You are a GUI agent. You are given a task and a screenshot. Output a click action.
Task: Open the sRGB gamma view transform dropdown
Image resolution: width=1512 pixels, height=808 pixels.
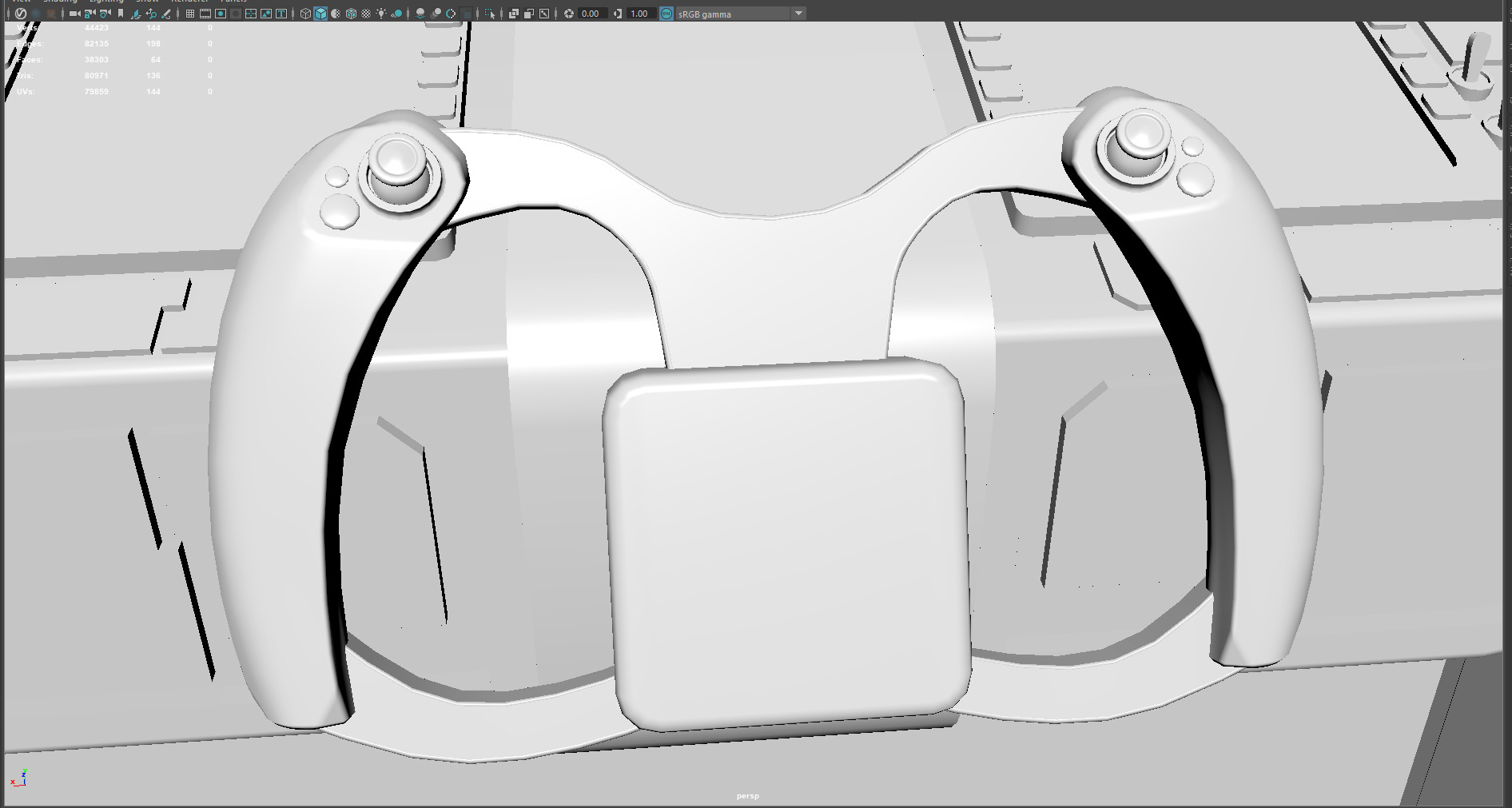[x=740, y=14]
